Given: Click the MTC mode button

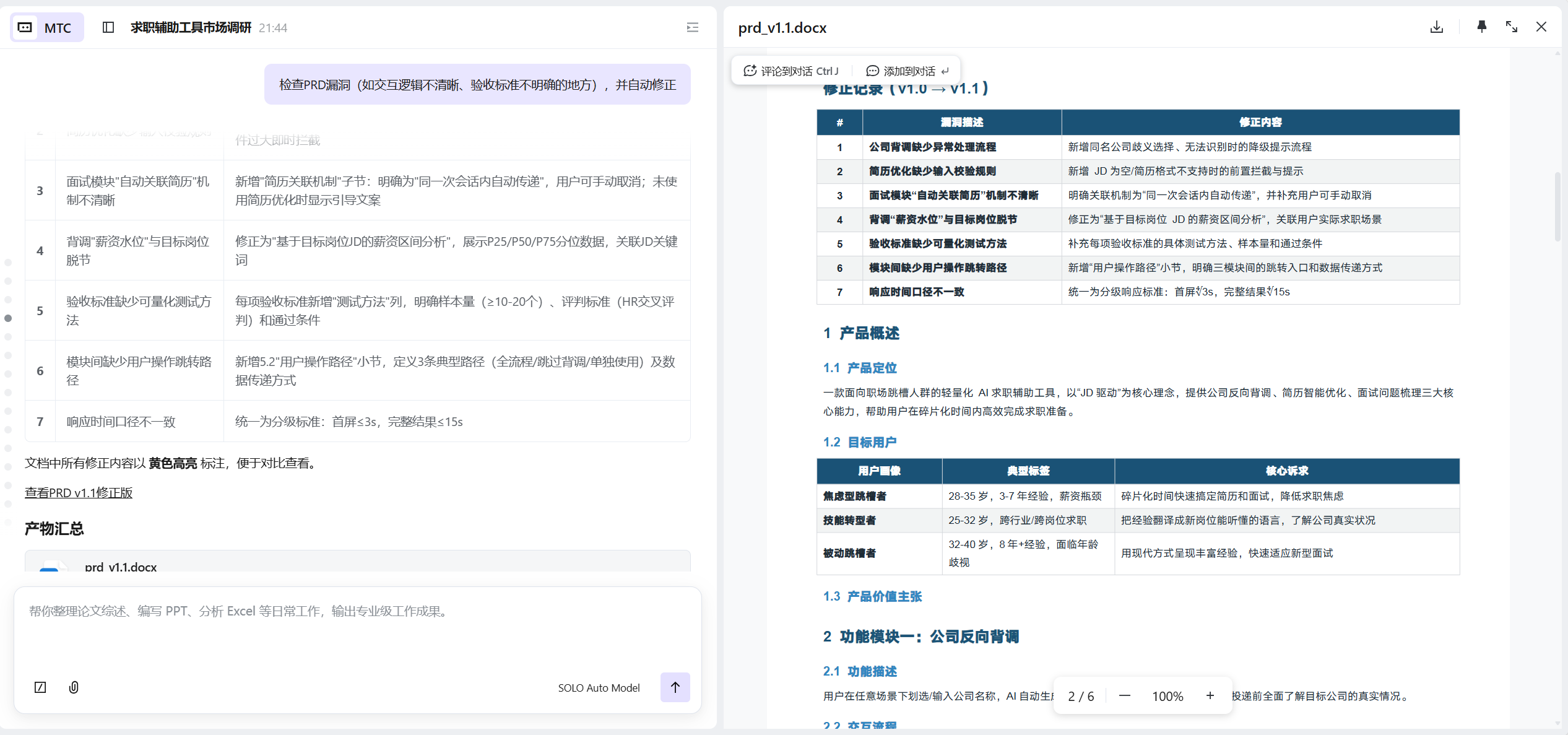Looking at the screenshot, I should coord(47,27).
